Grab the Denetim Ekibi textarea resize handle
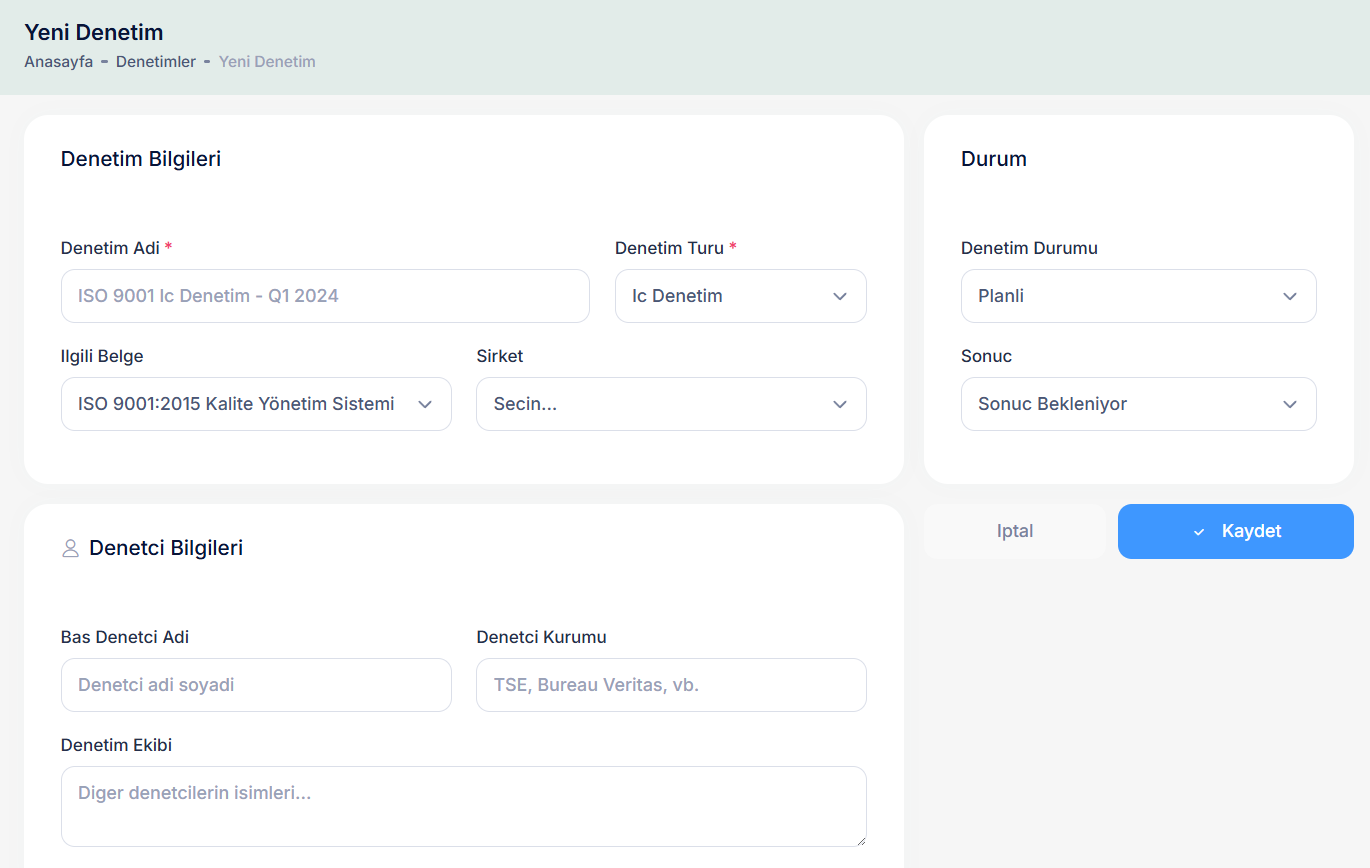The image size is (1370, 868). (860, 840)
